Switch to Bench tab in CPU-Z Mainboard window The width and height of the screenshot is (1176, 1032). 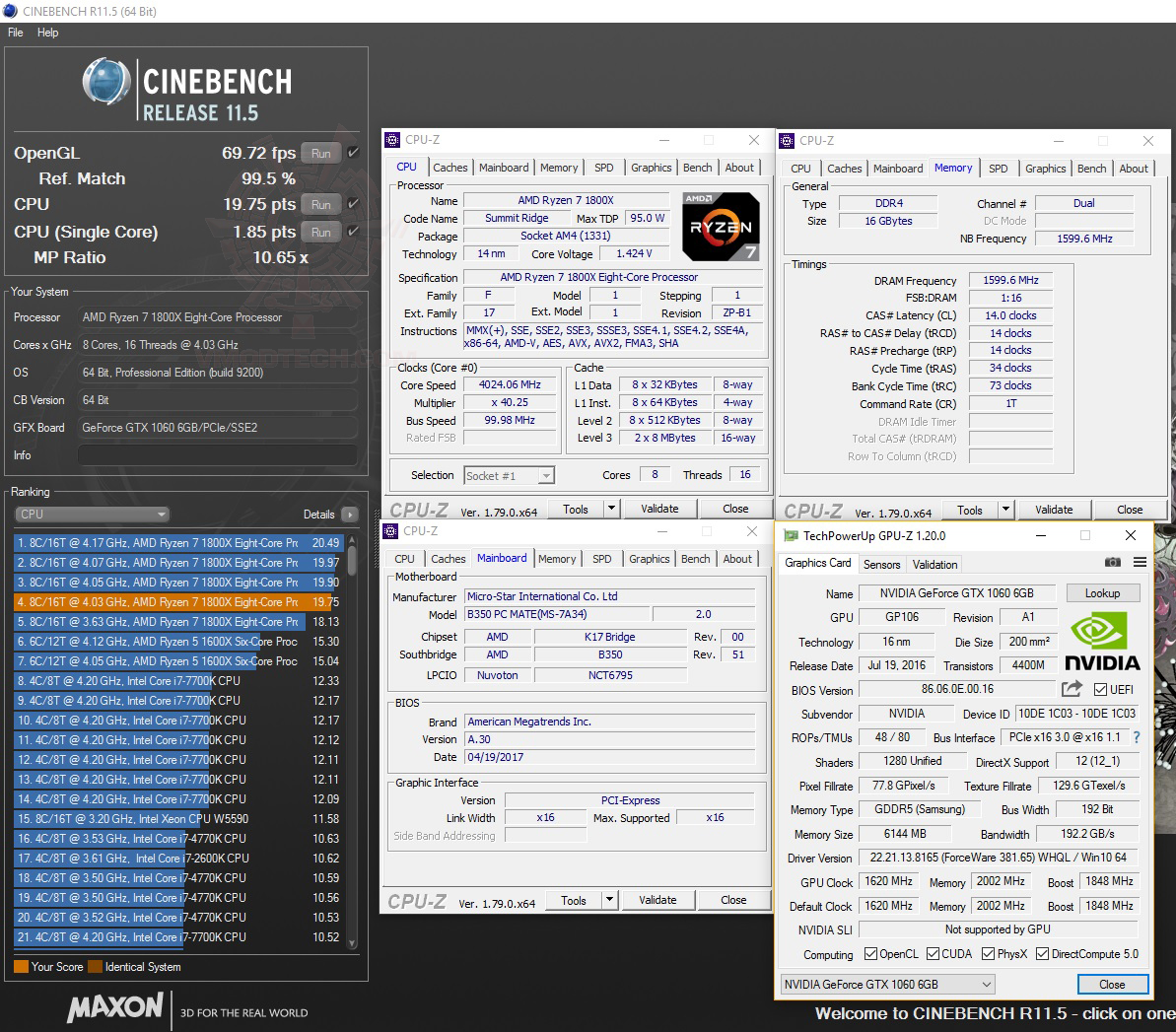[696, 559]
